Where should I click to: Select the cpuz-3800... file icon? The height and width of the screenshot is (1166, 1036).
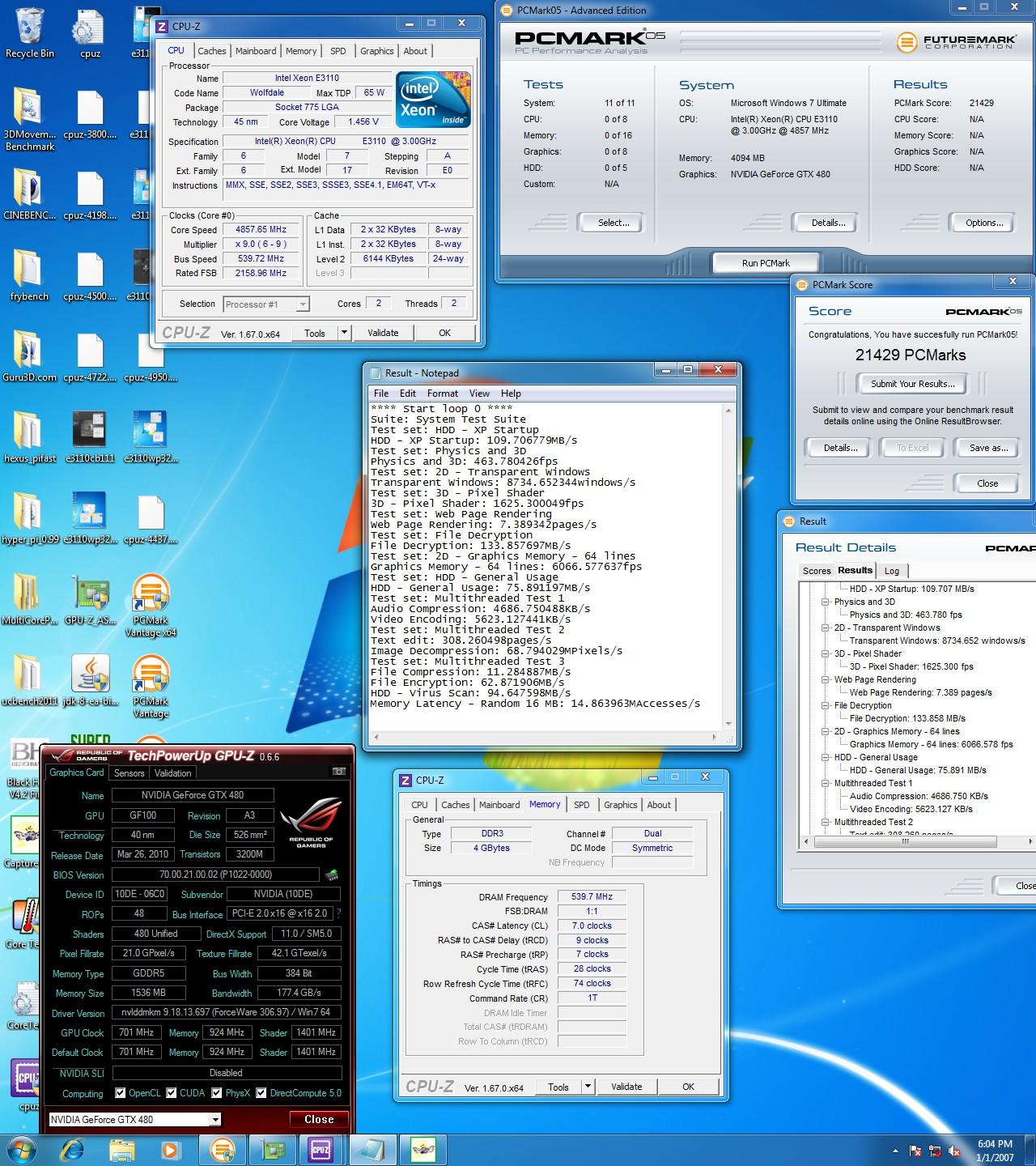(x=90, y=113)
